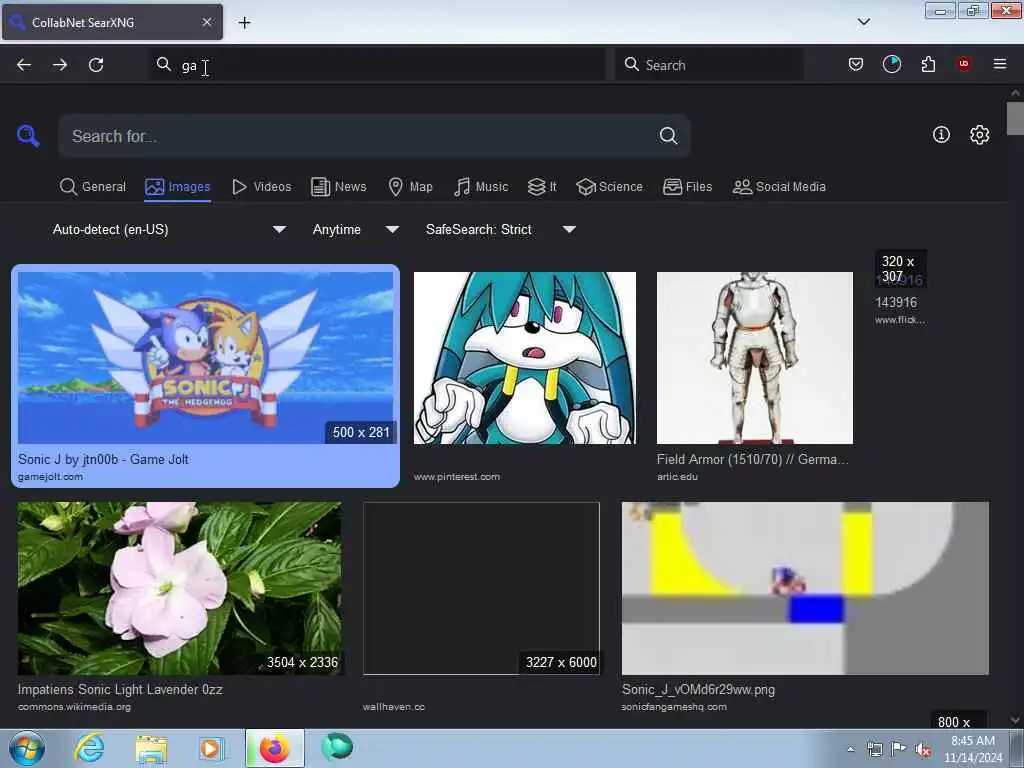
Task: Close the CollabNet SearXNG tab
Action: click(x=207, y=22)
